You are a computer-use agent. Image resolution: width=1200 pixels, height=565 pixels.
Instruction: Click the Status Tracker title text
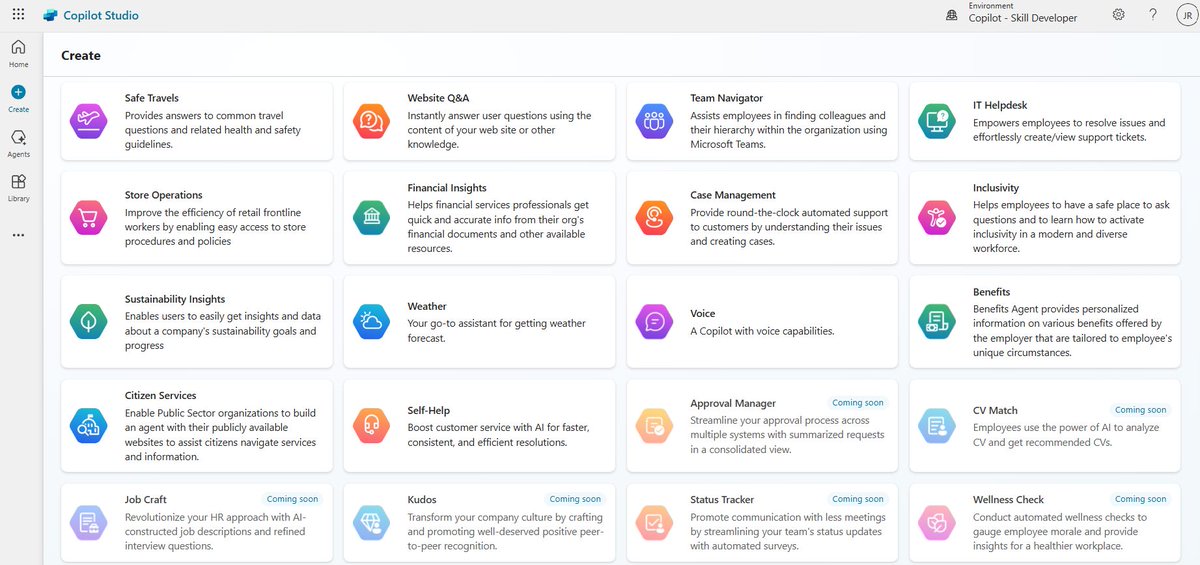coord(722,499)
